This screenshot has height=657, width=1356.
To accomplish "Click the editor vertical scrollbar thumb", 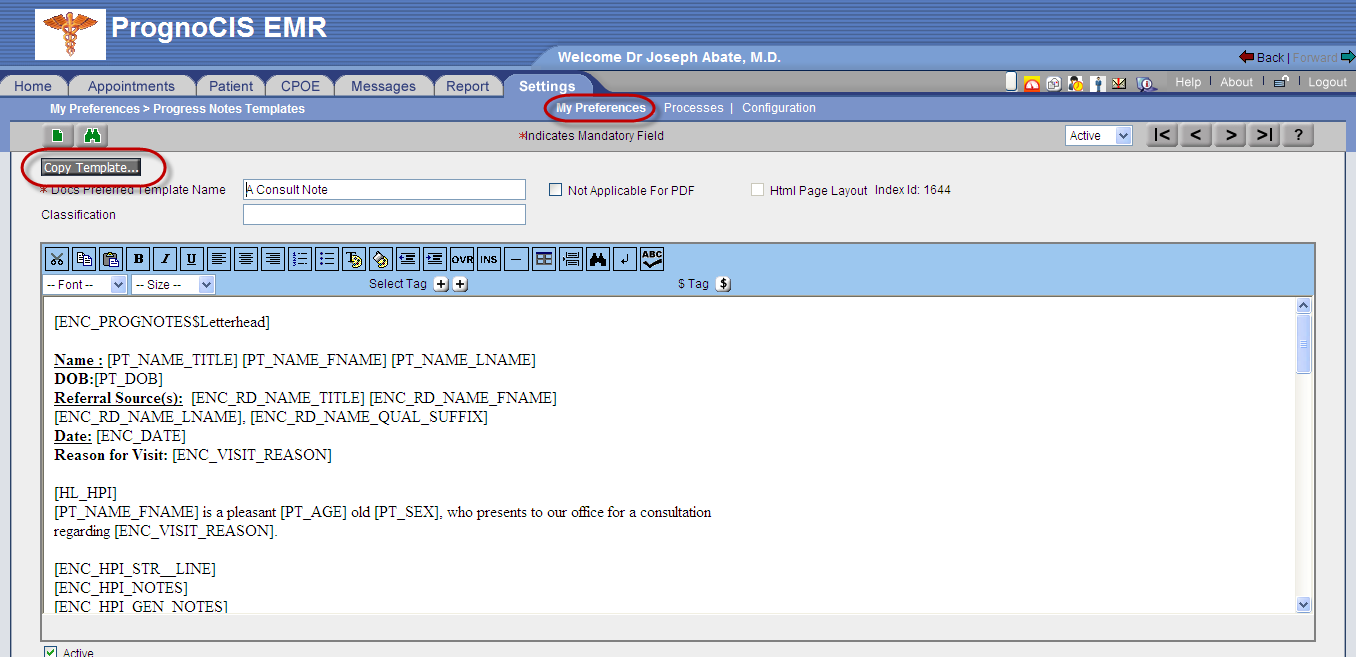I will coord(1303,344).
